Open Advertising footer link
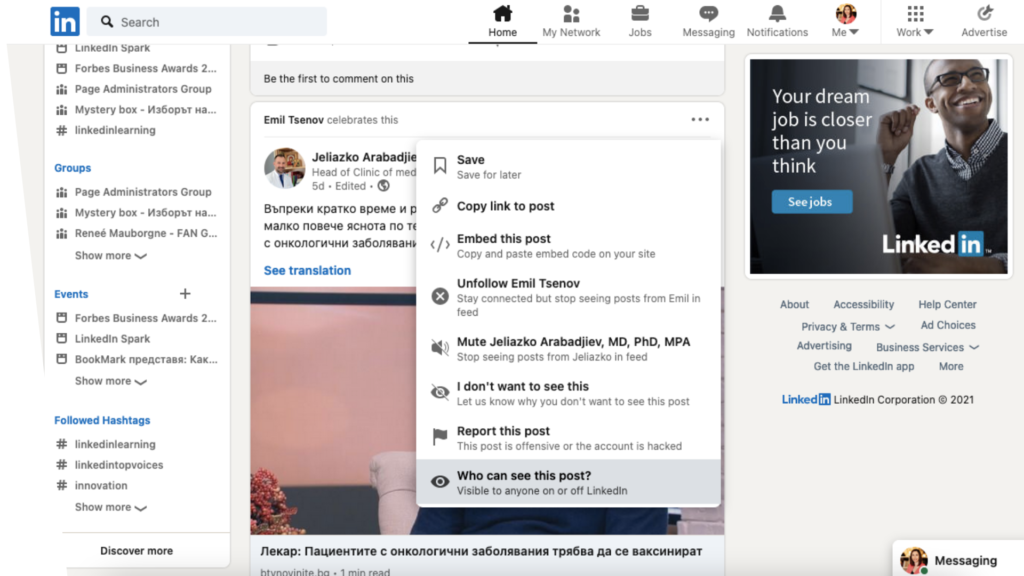 824,346
